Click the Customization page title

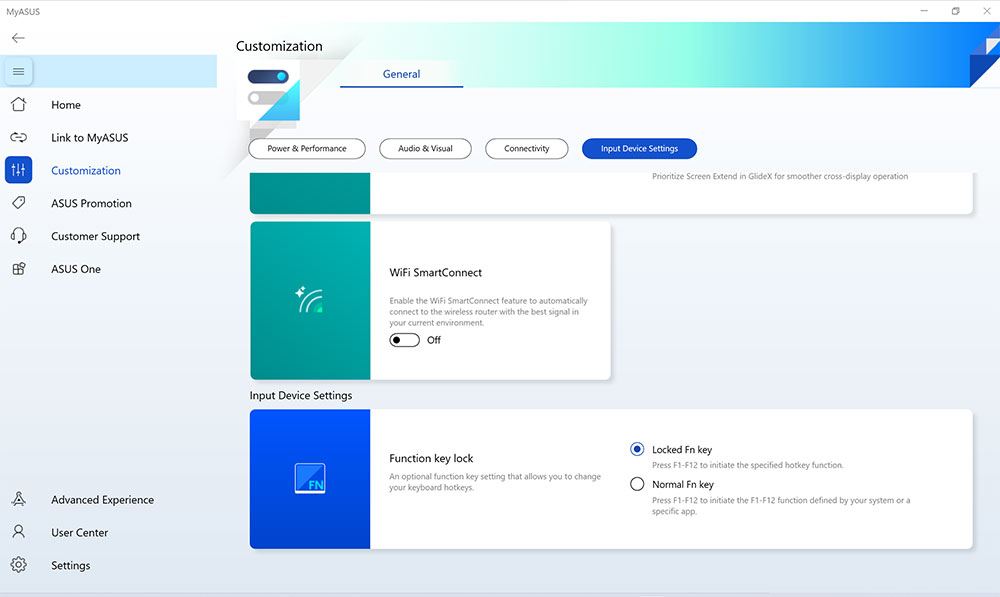pyautogui.click(x=279, y=46)
